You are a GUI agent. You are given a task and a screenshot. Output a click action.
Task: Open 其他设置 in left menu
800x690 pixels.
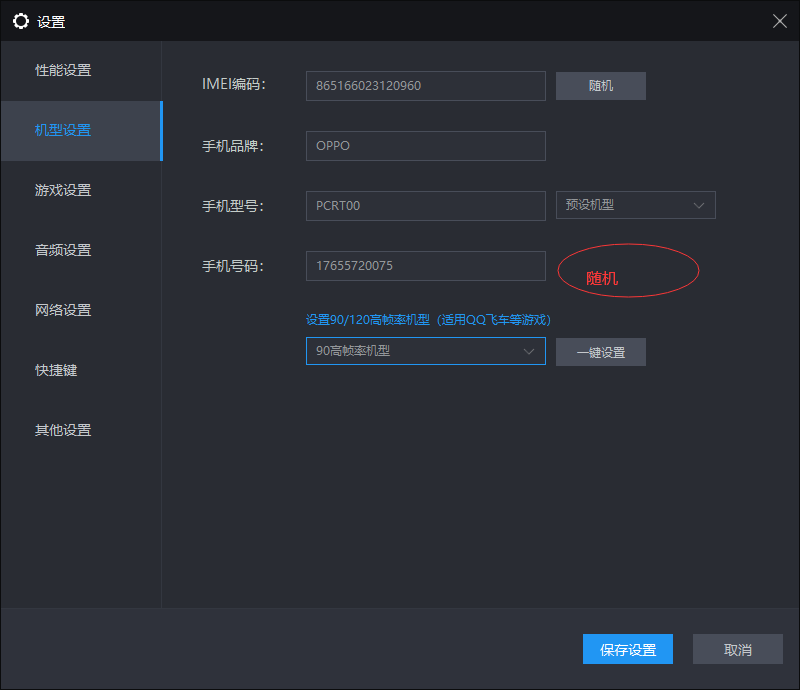pyautogui.click(x=63, y=430)
